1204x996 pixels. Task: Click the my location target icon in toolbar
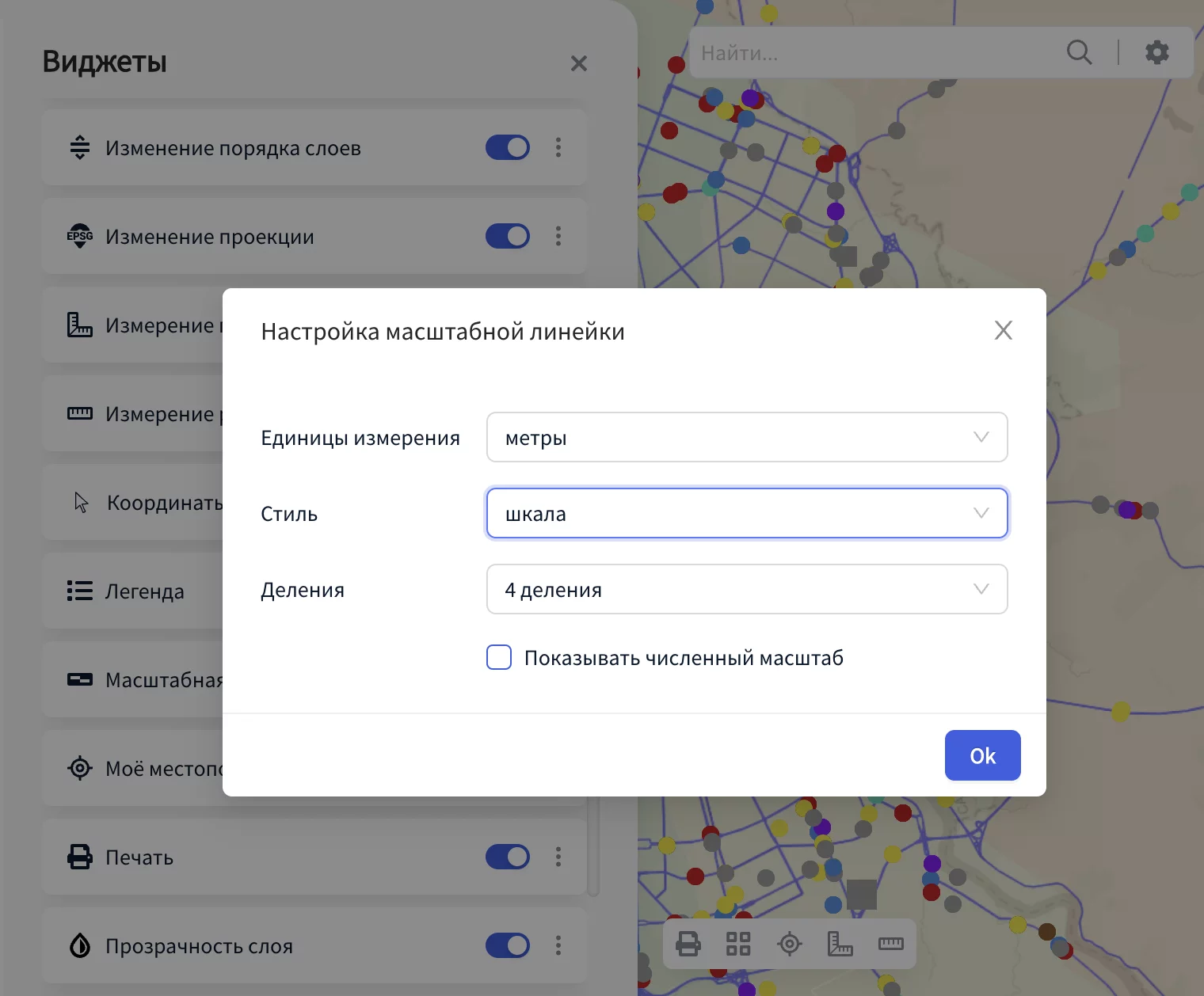click(790, 944)
